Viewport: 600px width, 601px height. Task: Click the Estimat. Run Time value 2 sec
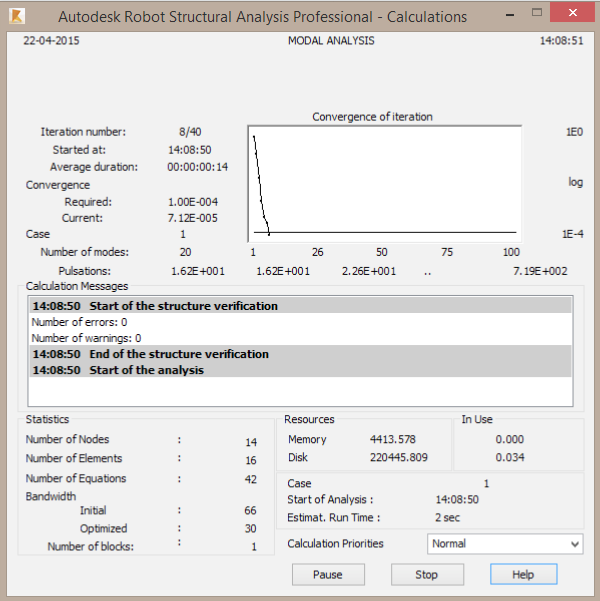tap(447, 518)
